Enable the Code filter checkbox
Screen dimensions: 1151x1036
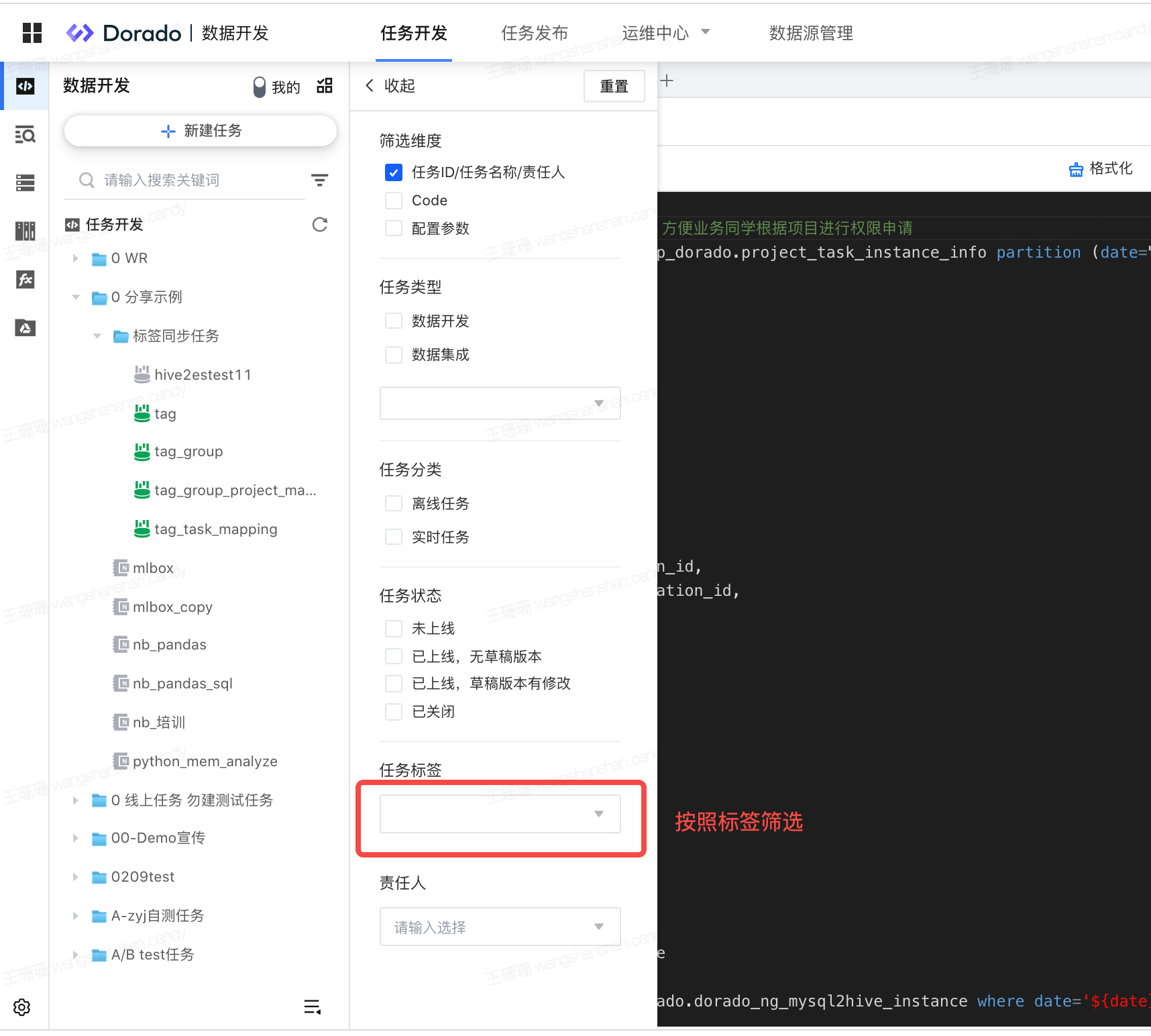[x=394, y=201]
